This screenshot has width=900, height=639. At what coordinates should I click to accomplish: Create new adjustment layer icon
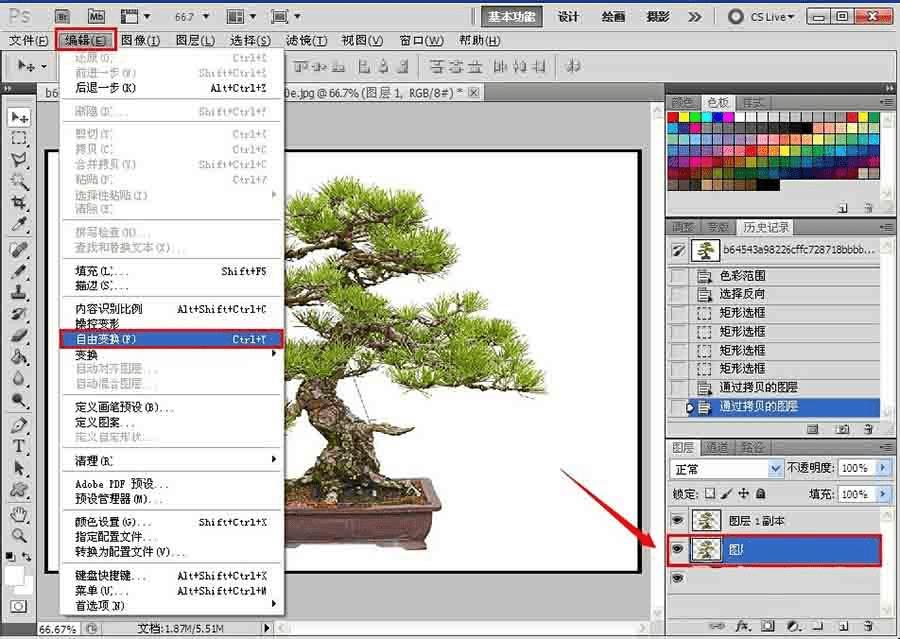coord(793,625)
